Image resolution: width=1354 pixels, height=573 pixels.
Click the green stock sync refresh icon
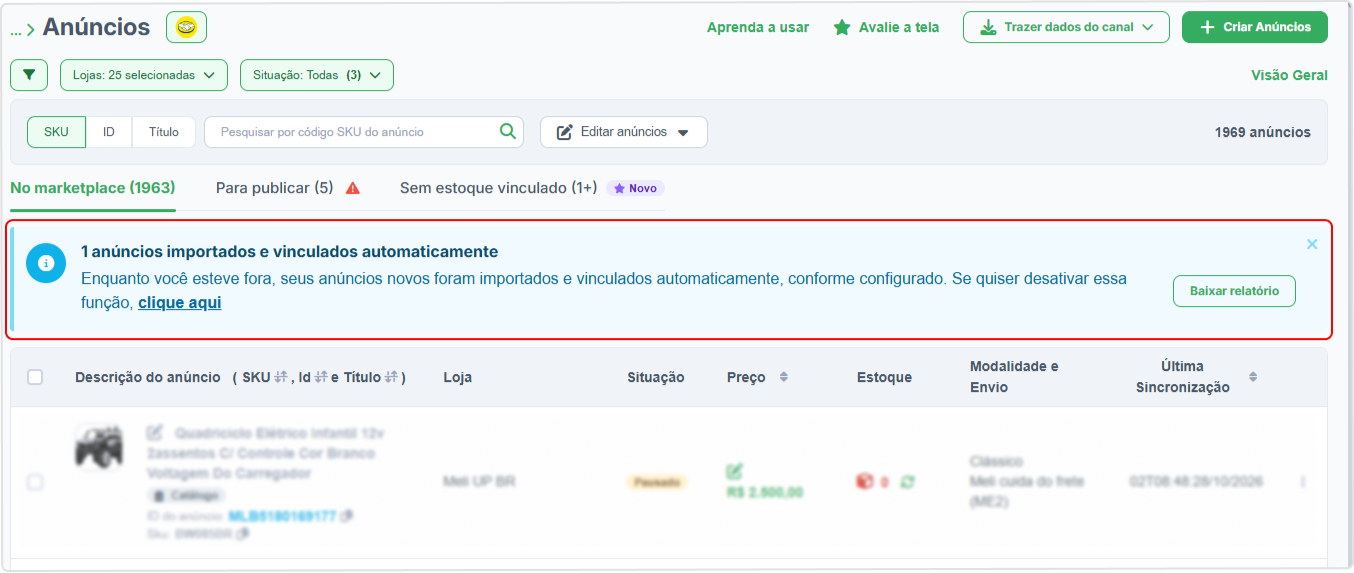point(908,482)
